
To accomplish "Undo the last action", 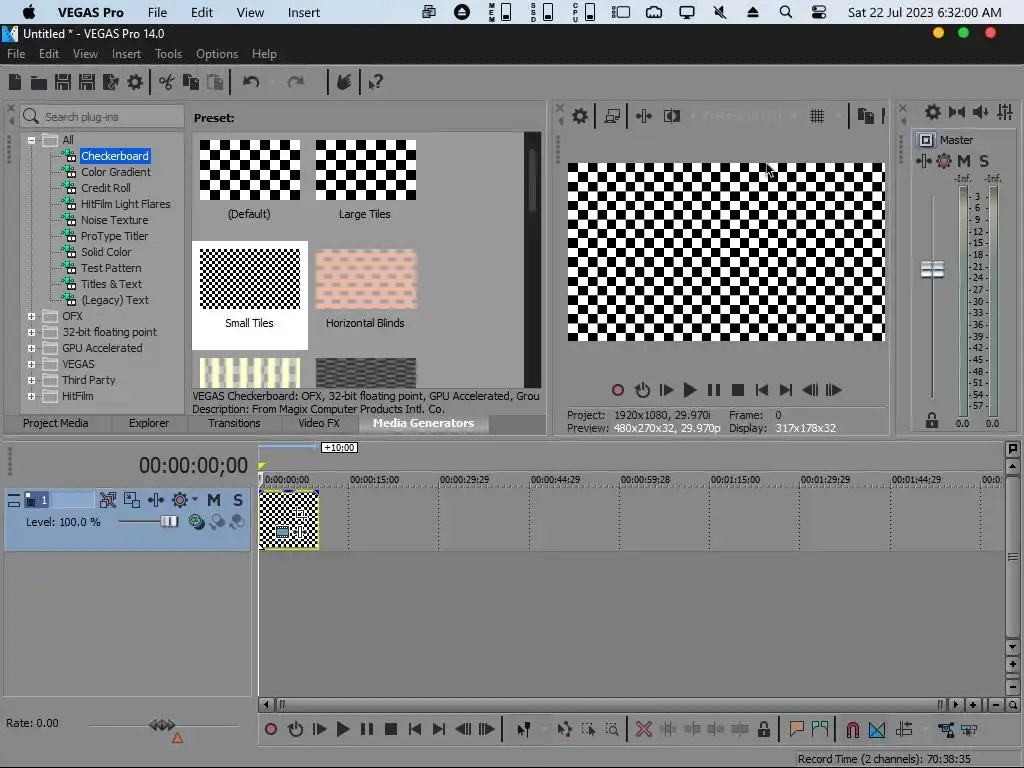I will tap(251, 82).
